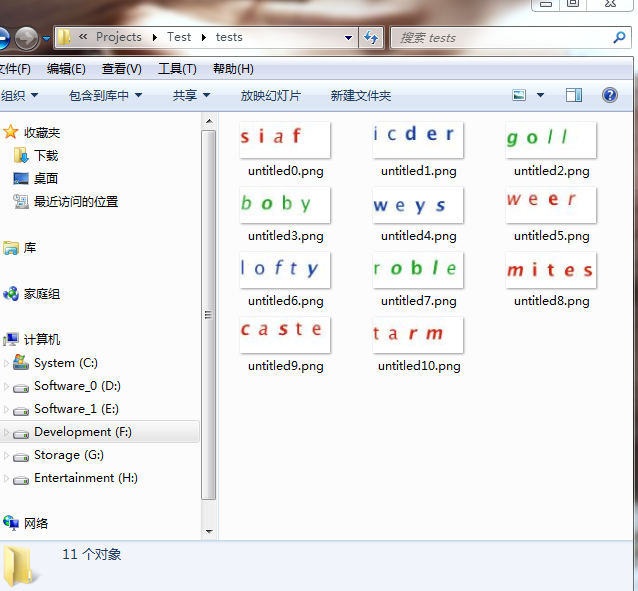Screen dimensions: 638x591
Task: Click the untitled10.png file name label
Action: tap(419, 366)
